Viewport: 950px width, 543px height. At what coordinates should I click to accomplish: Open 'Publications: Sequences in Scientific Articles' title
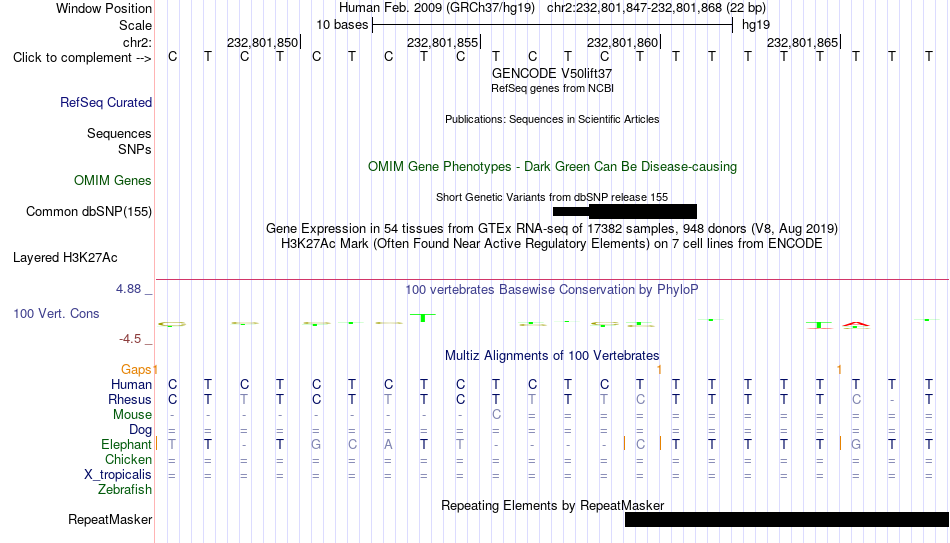[552, 119]
